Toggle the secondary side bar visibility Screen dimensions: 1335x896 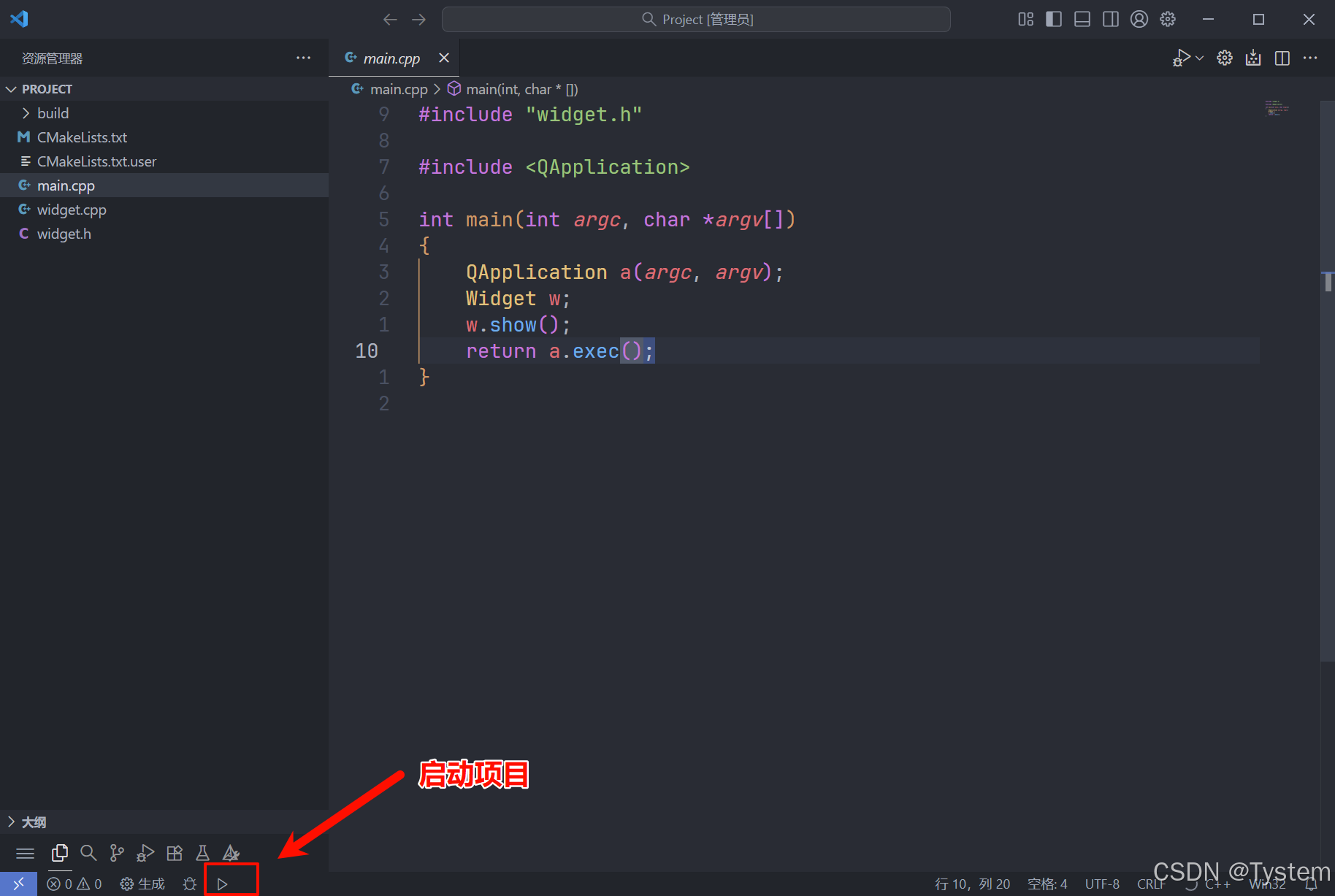[x=1111, y=20]
